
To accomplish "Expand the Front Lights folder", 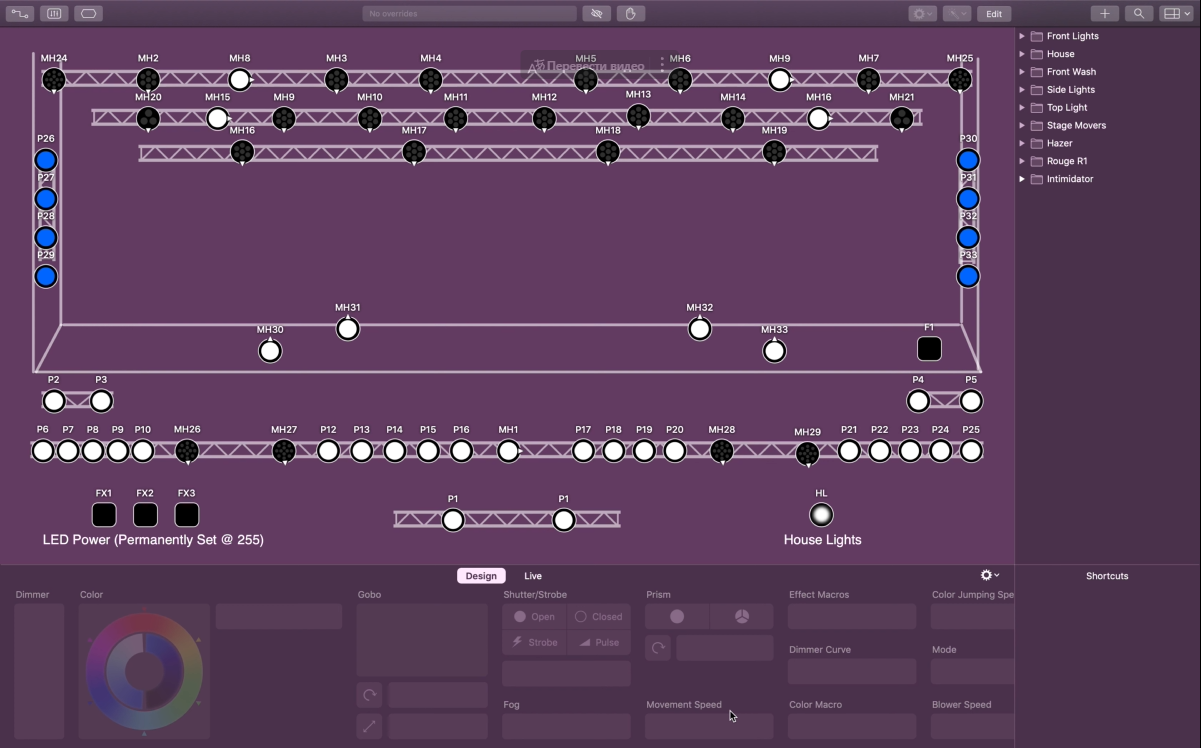I will [1022, 36].
